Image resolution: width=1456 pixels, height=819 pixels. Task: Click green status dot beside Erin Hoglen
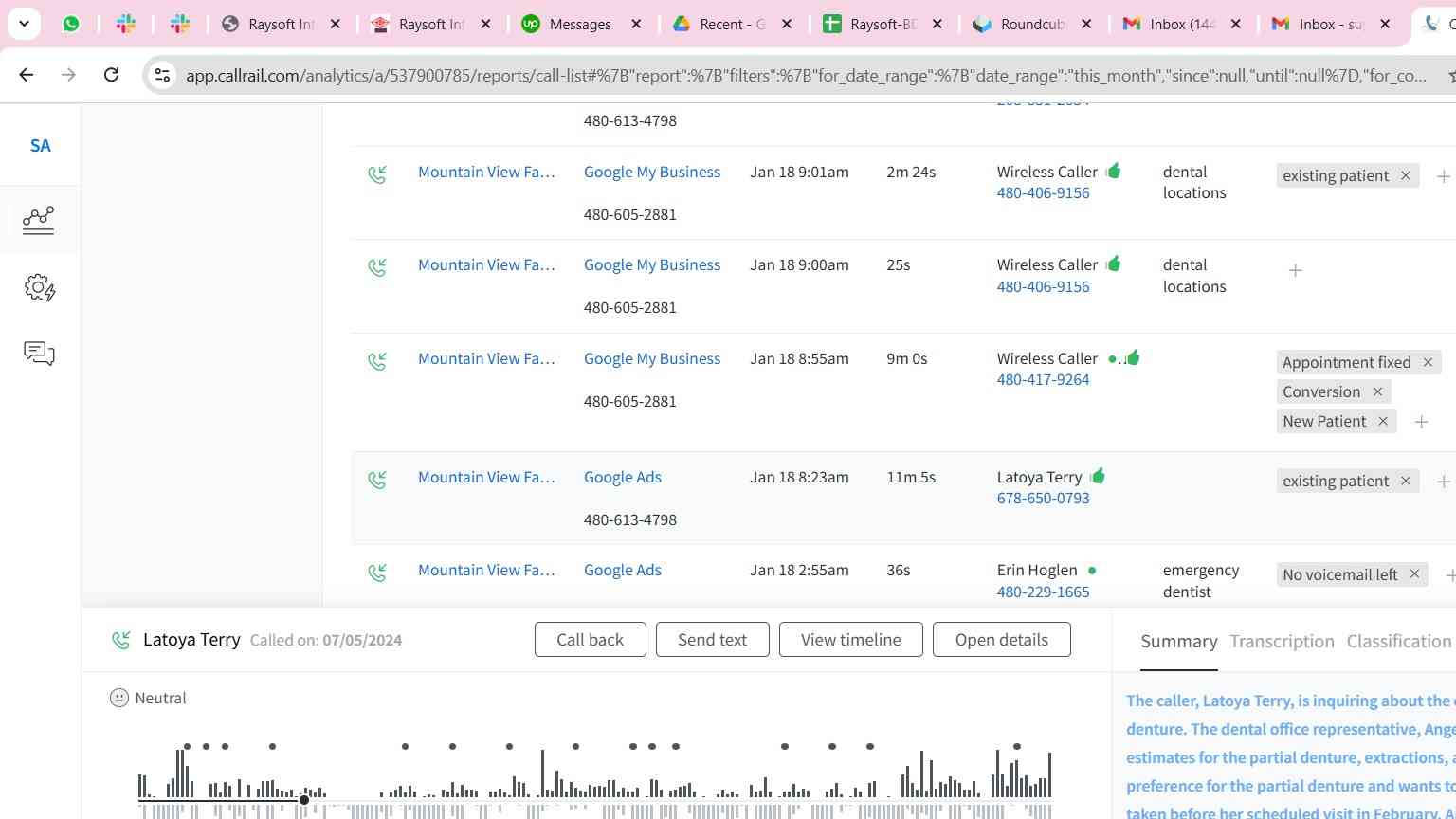[1092, 571]
